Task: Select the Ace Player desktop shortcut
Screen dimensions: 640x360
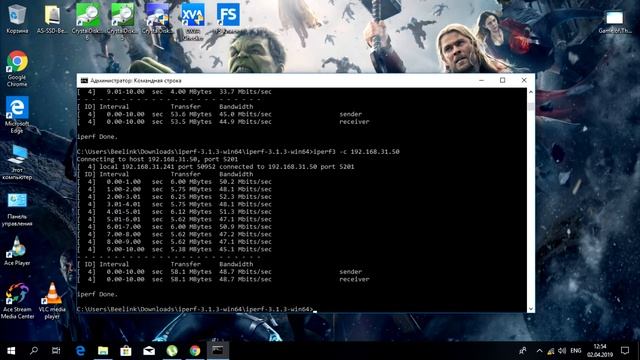Action: [x=17, y=251]
